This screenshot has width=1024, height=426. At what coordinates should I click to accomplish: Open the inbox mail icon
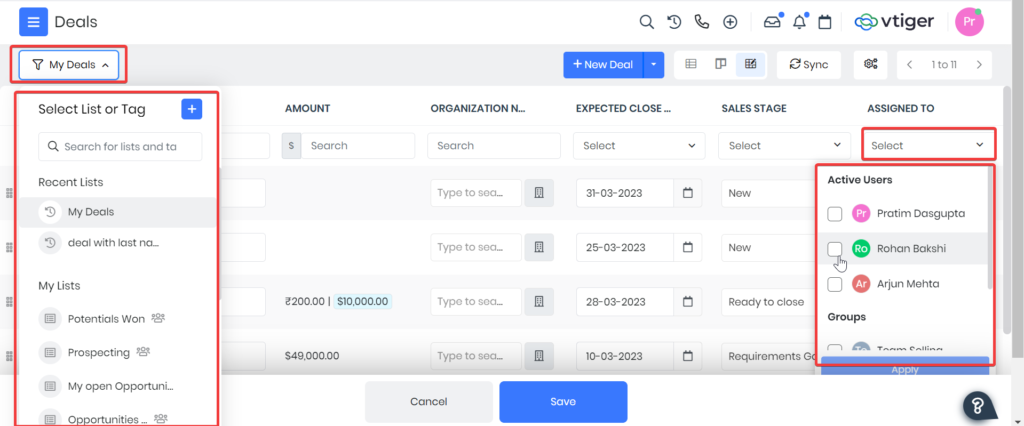coord(772,22)
